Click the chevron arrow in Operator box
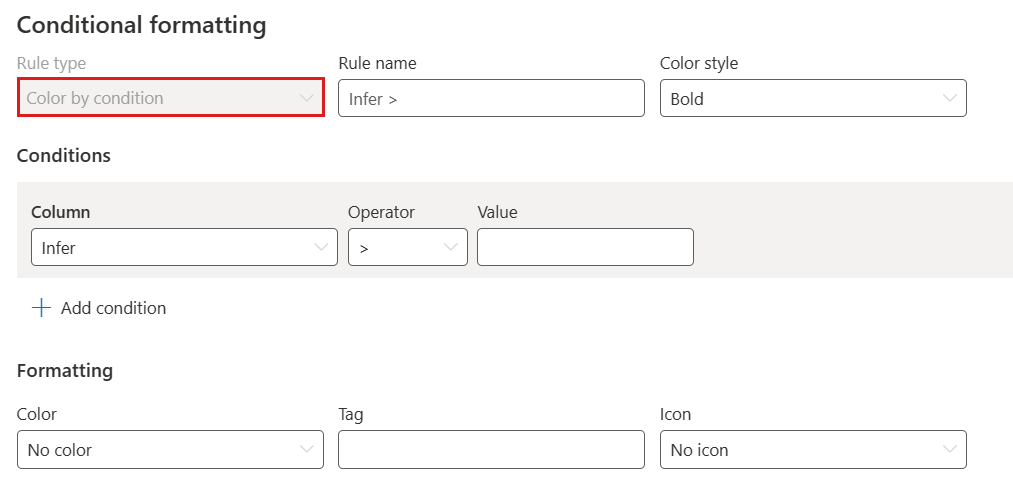1013x504 pixels. [x=450, y=248]
